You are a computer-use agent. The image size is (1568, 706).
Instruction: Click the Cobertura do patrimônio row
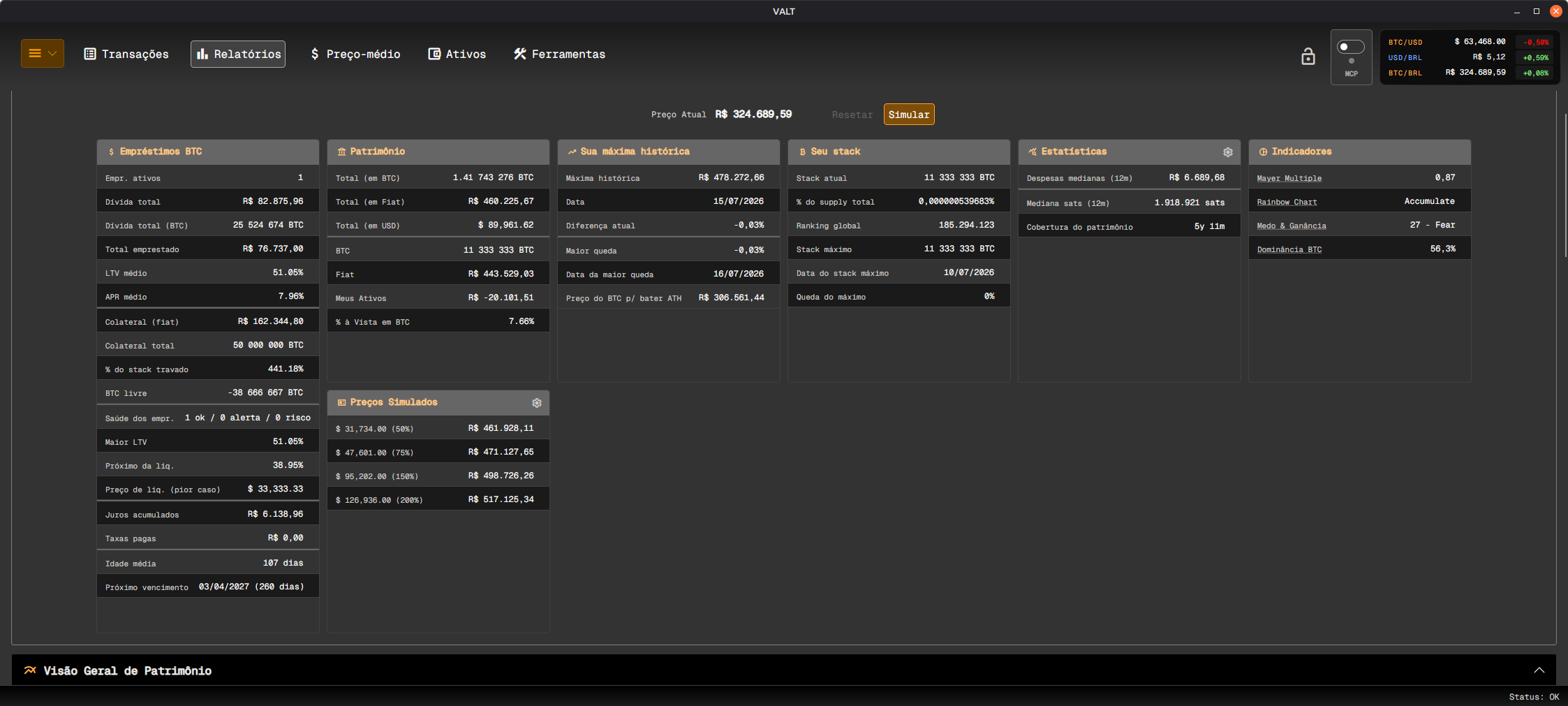tap(1130, 226)
